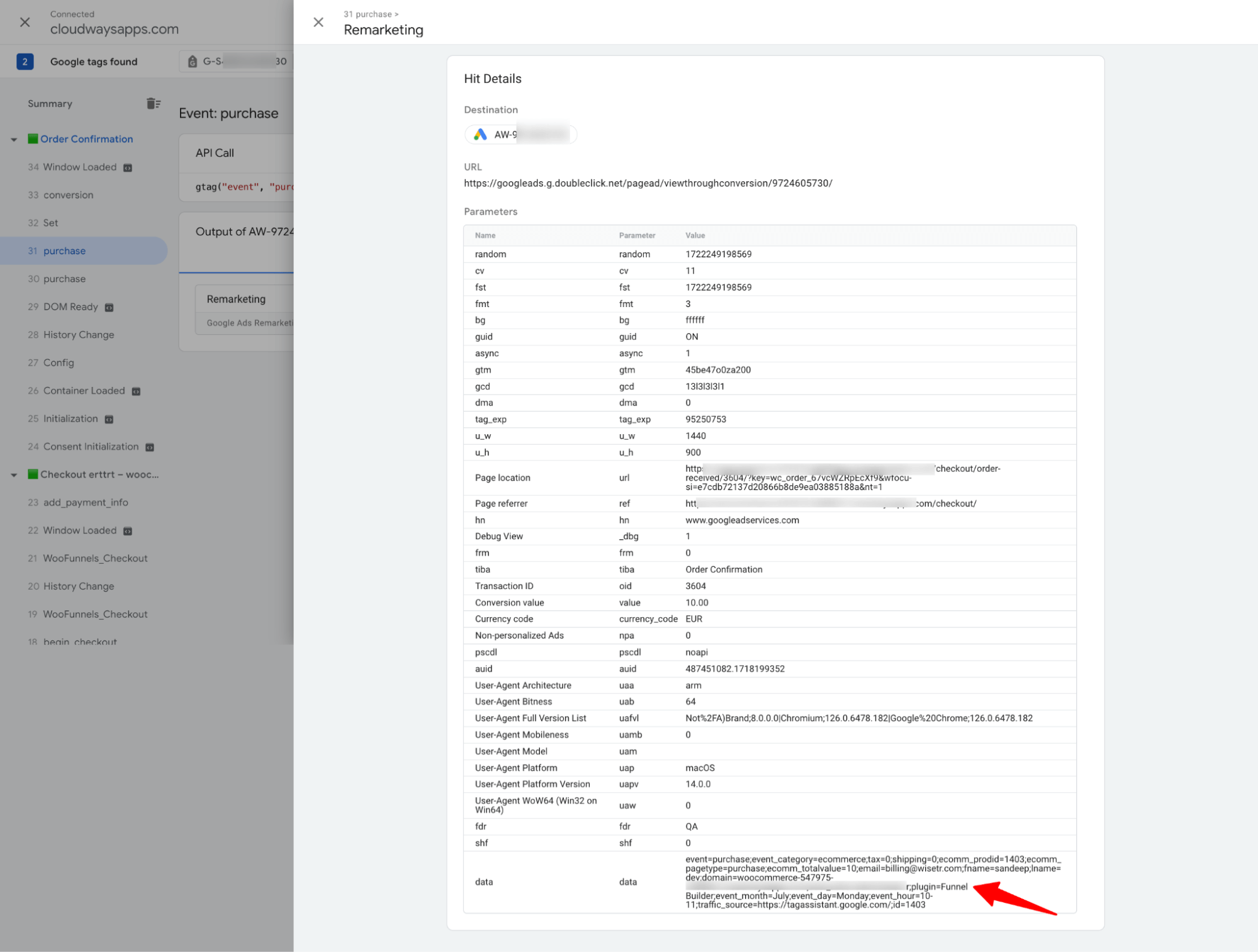Collapse the Order Confirmation page group

point(14,139)
